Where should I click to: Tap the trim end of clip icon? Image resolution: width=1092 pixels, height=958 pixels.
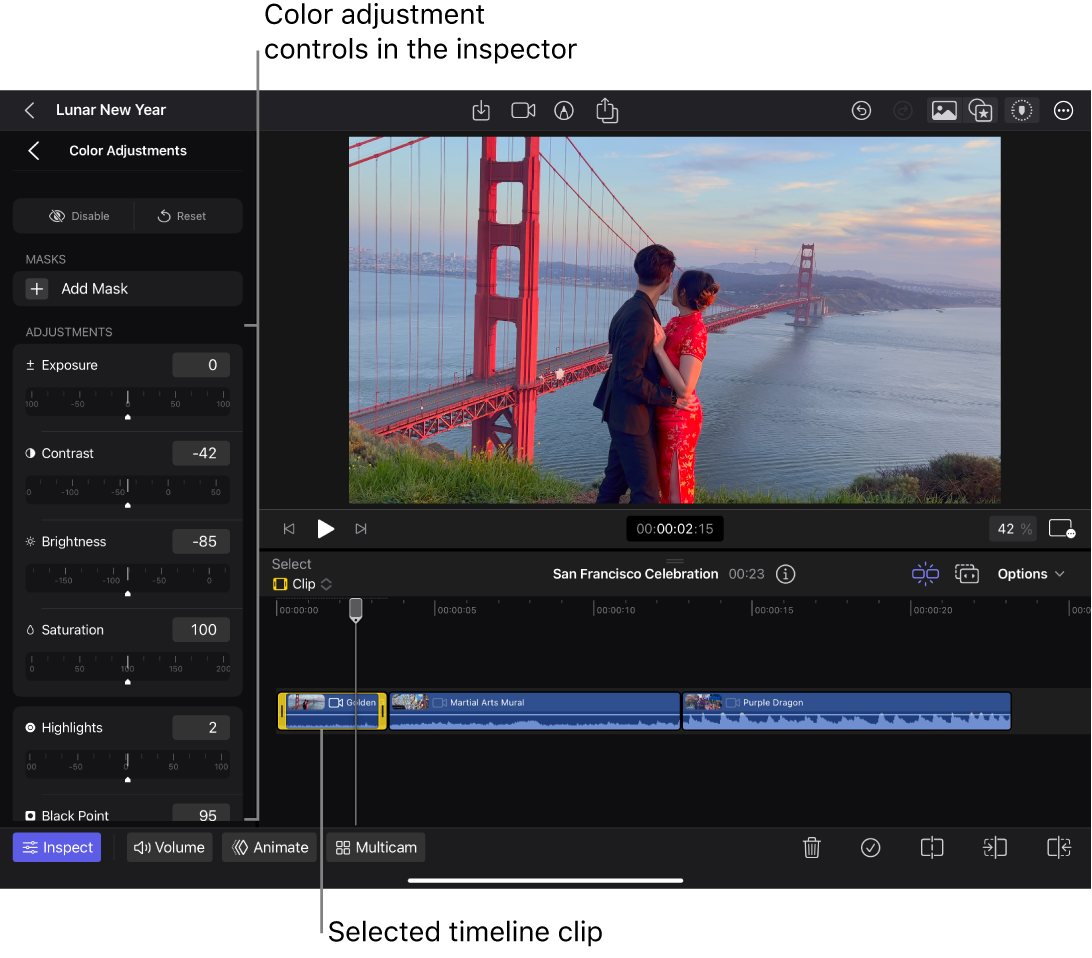click(x=1058, y=847)
